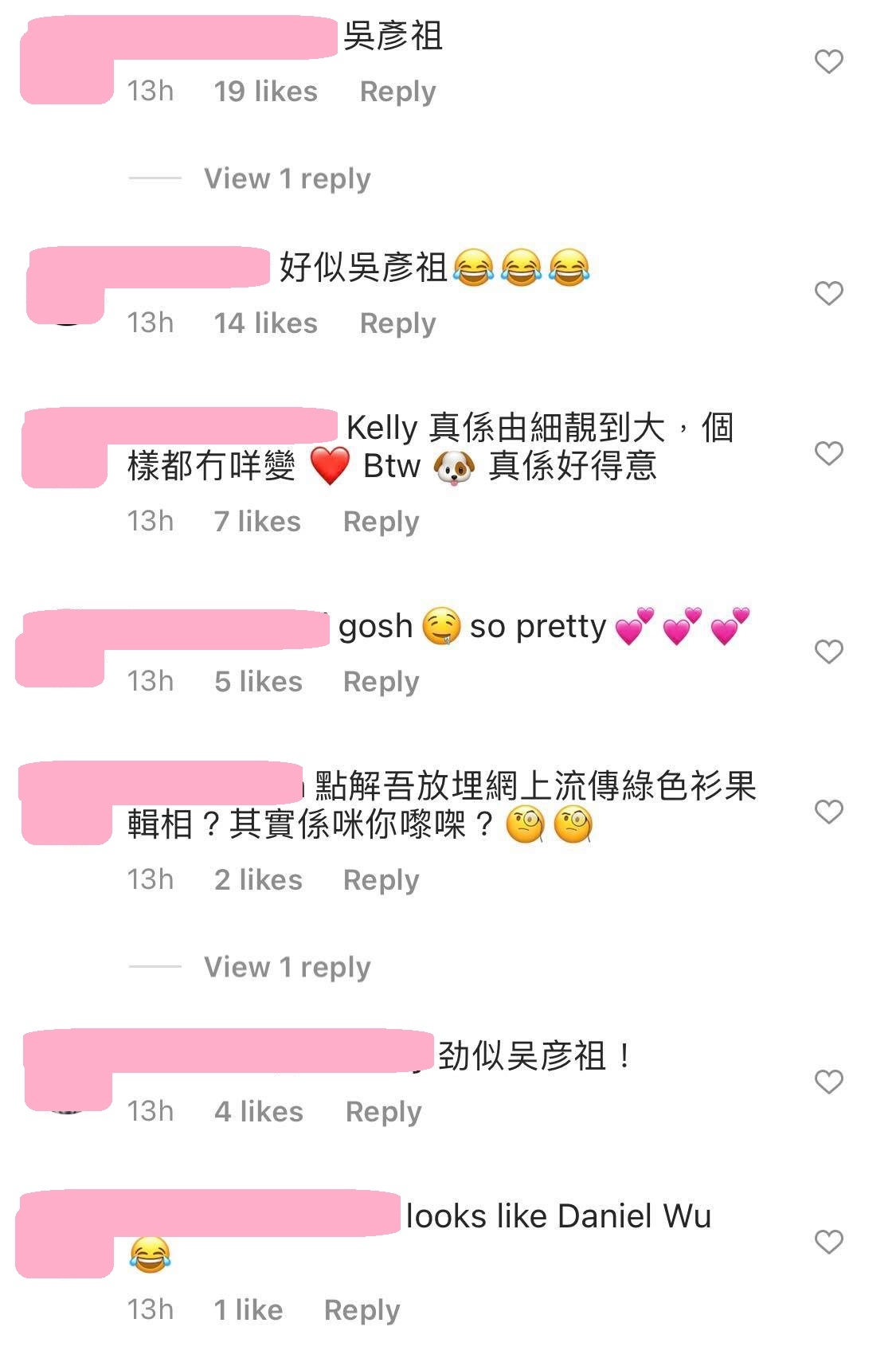Expand View 1 reply under green shirt comment
This screenshot has width=896, height=1362.
click(287, 967)
